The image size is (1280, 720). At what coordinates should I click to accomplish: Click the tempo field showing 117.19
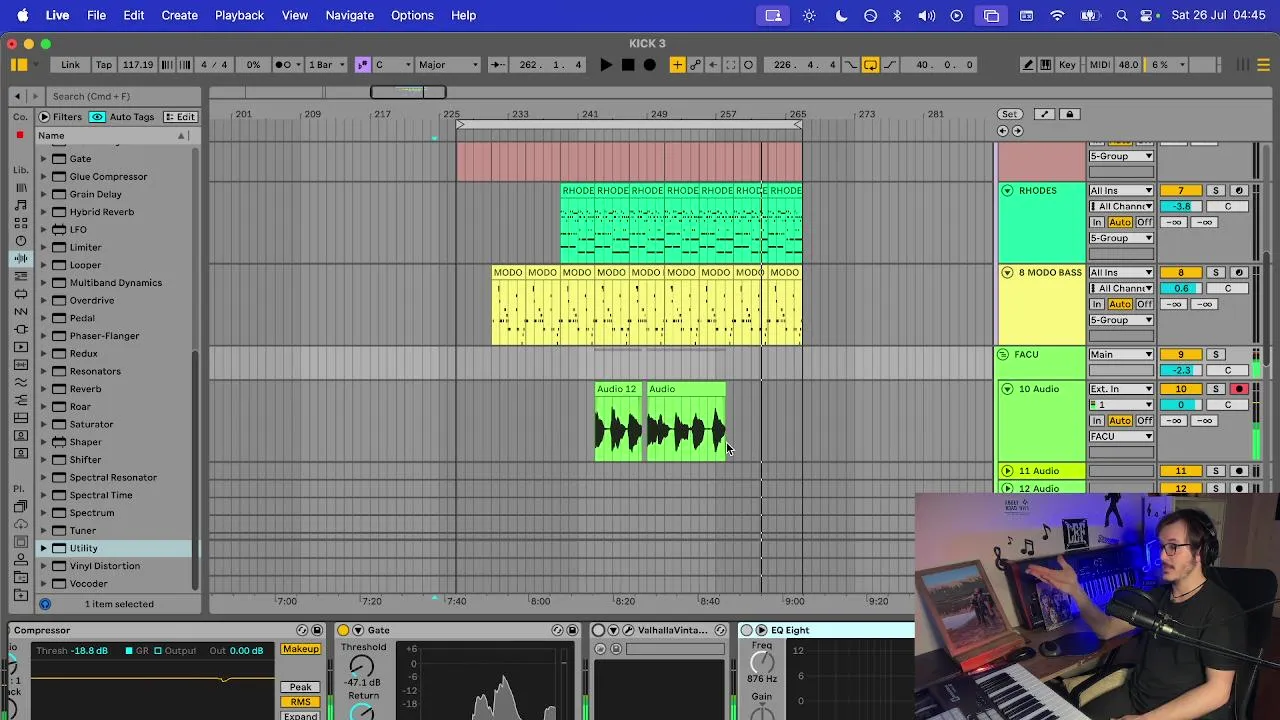point(138,65)
